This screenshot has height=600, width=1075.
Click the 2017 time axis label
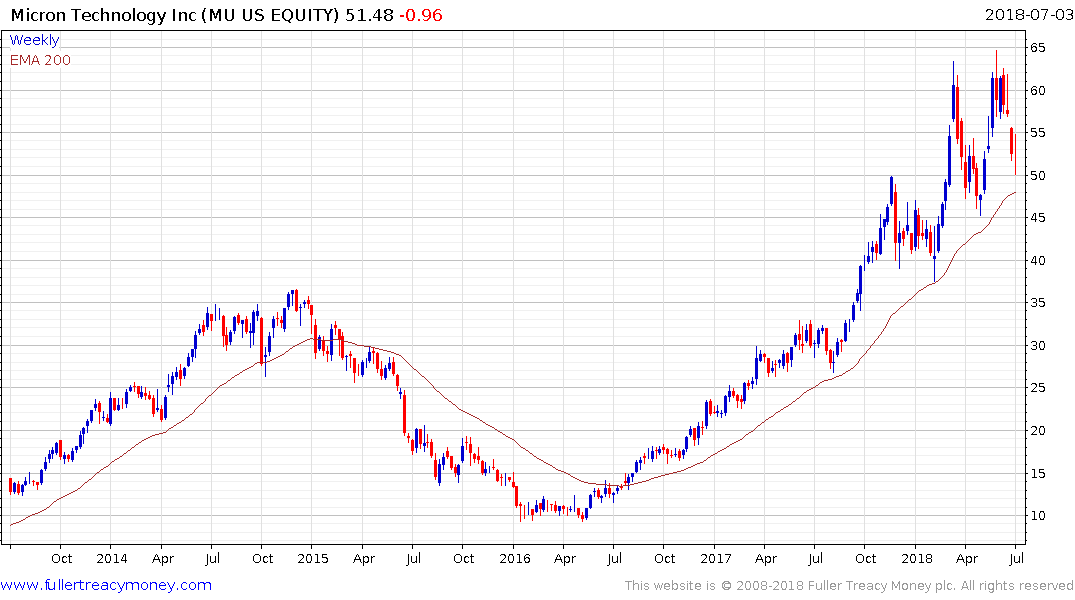click(x=716, y=559)
